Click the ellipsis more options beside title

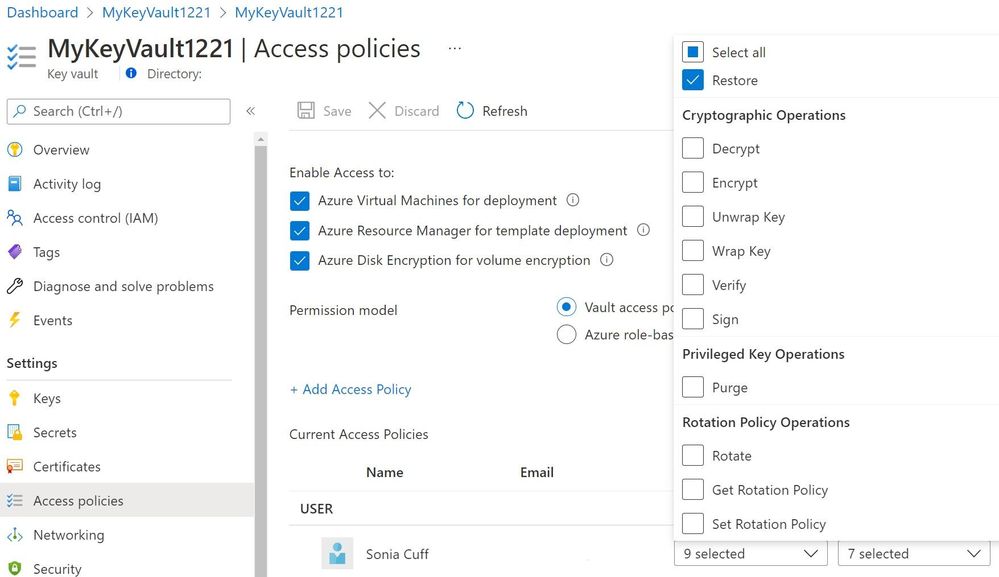click(x=454, y=48)
